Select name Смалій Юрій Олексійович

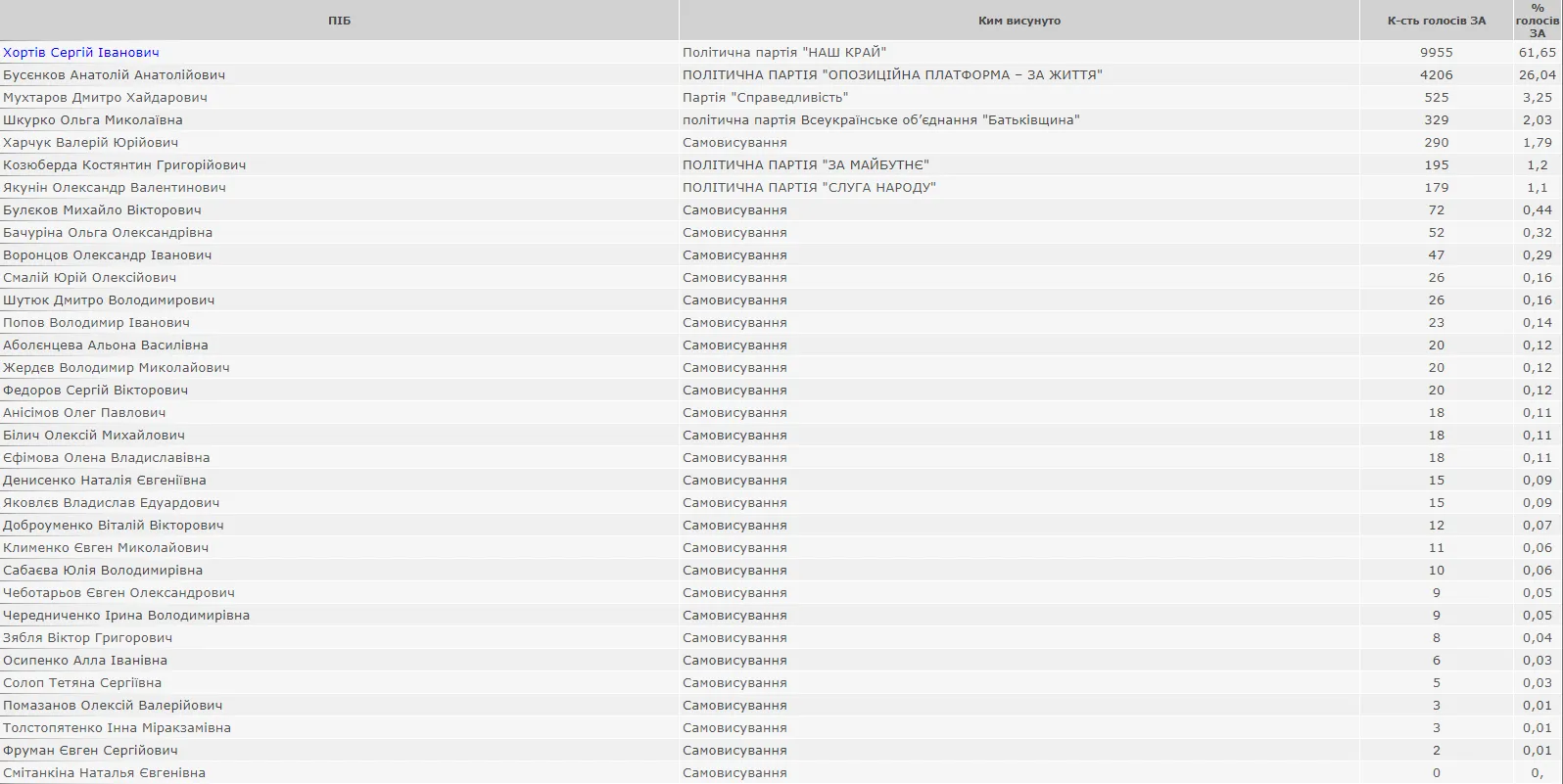(x=90, y=278)
